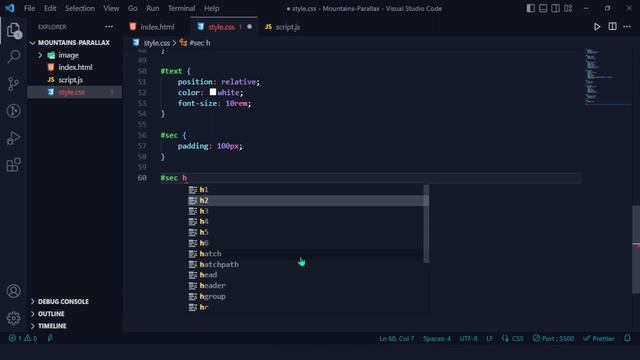
Task: Choose h2 suggestion in autocomplete
Action: tap(305, 200)
